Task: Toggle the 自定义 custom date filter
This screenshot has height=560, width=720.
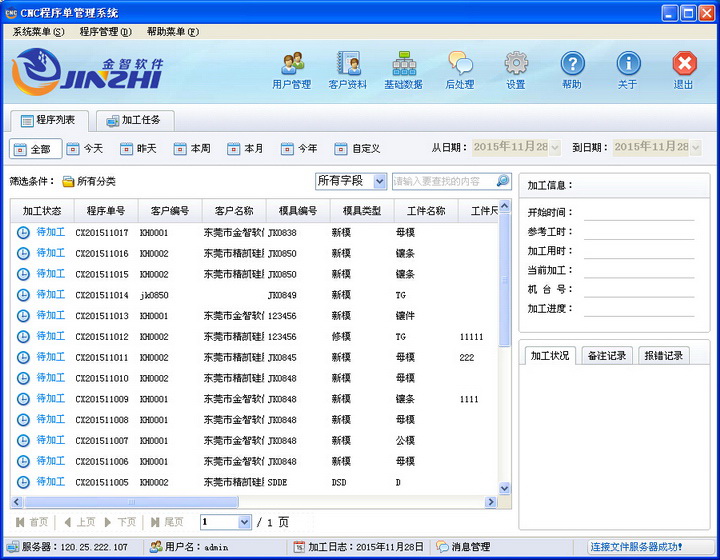Action: [357, 148]
